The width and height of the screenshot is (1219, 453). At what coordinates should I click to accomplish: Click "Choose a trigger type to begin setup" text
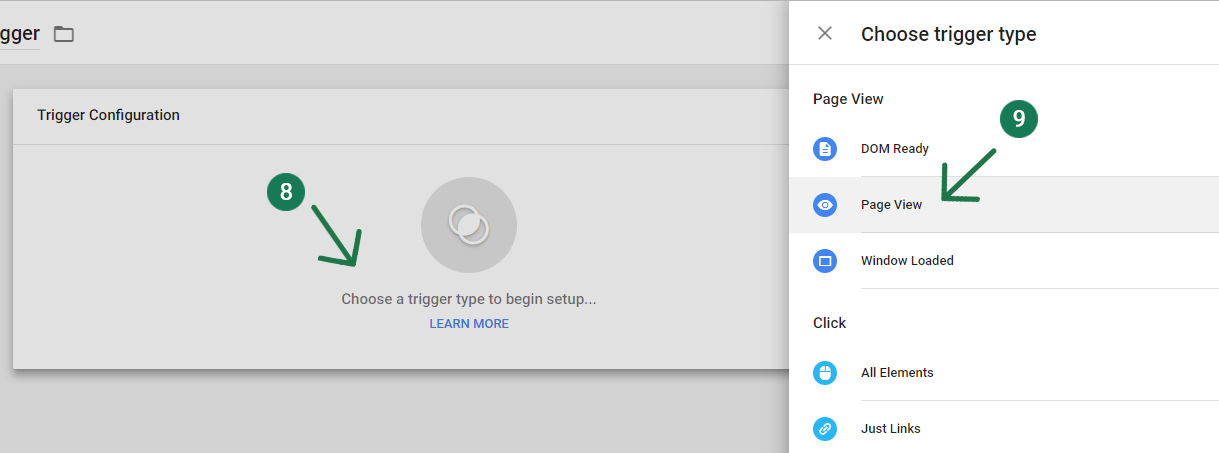(468, 299)
